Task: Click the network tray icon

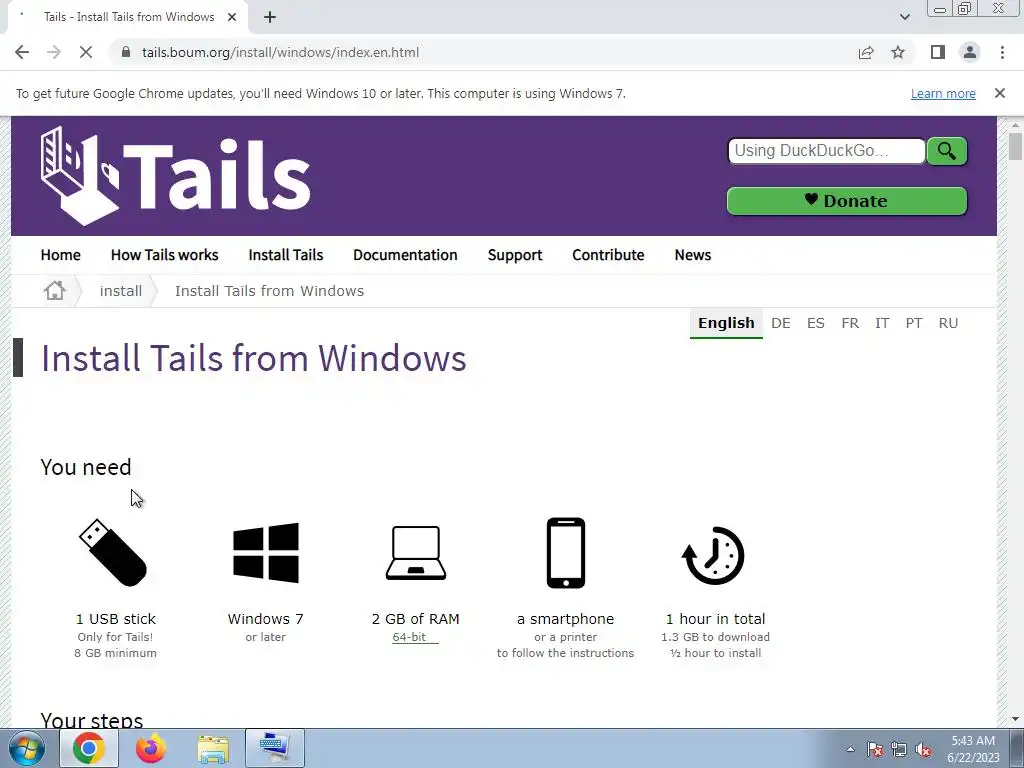Action: [899, 750]
